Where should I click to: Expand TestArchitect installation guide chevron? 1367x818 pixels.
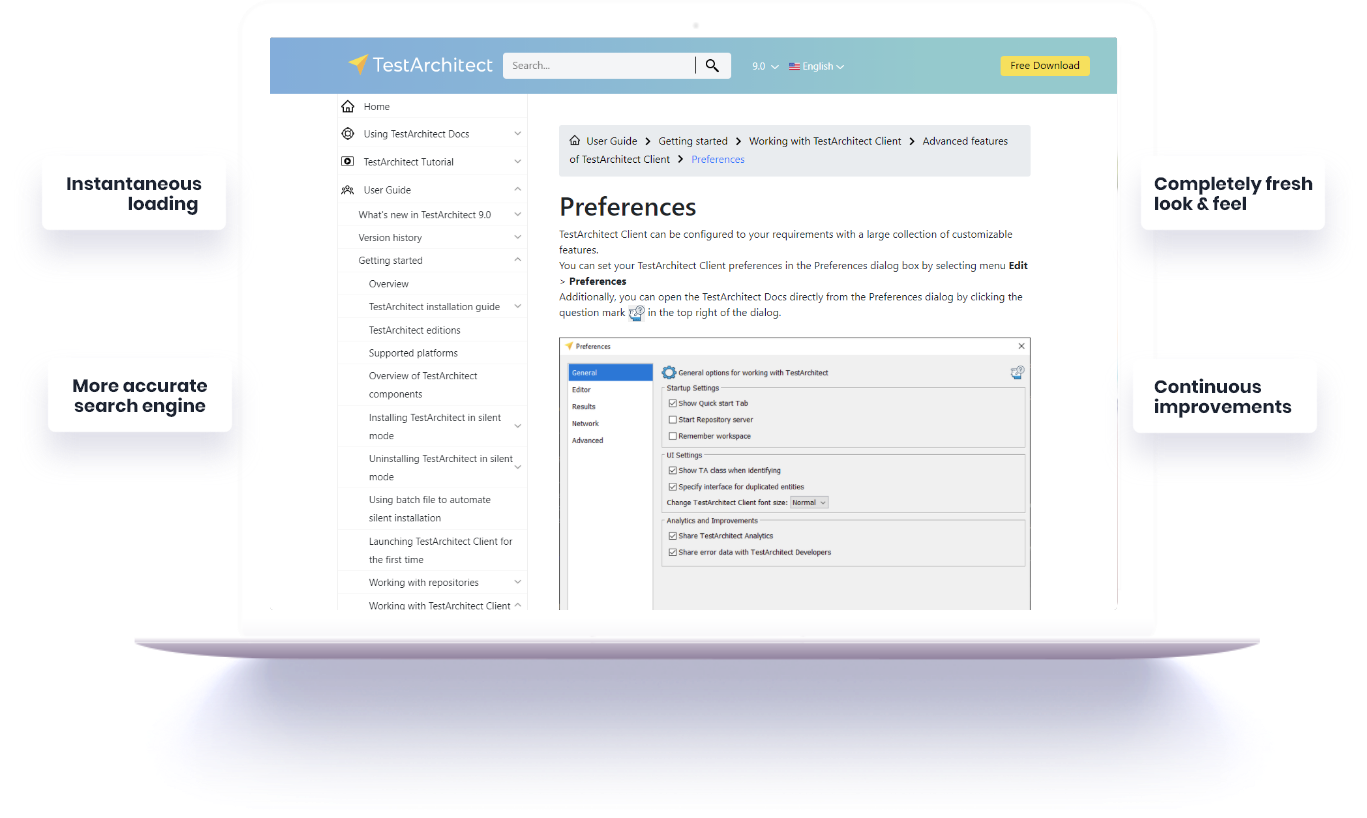pos(517,306)
